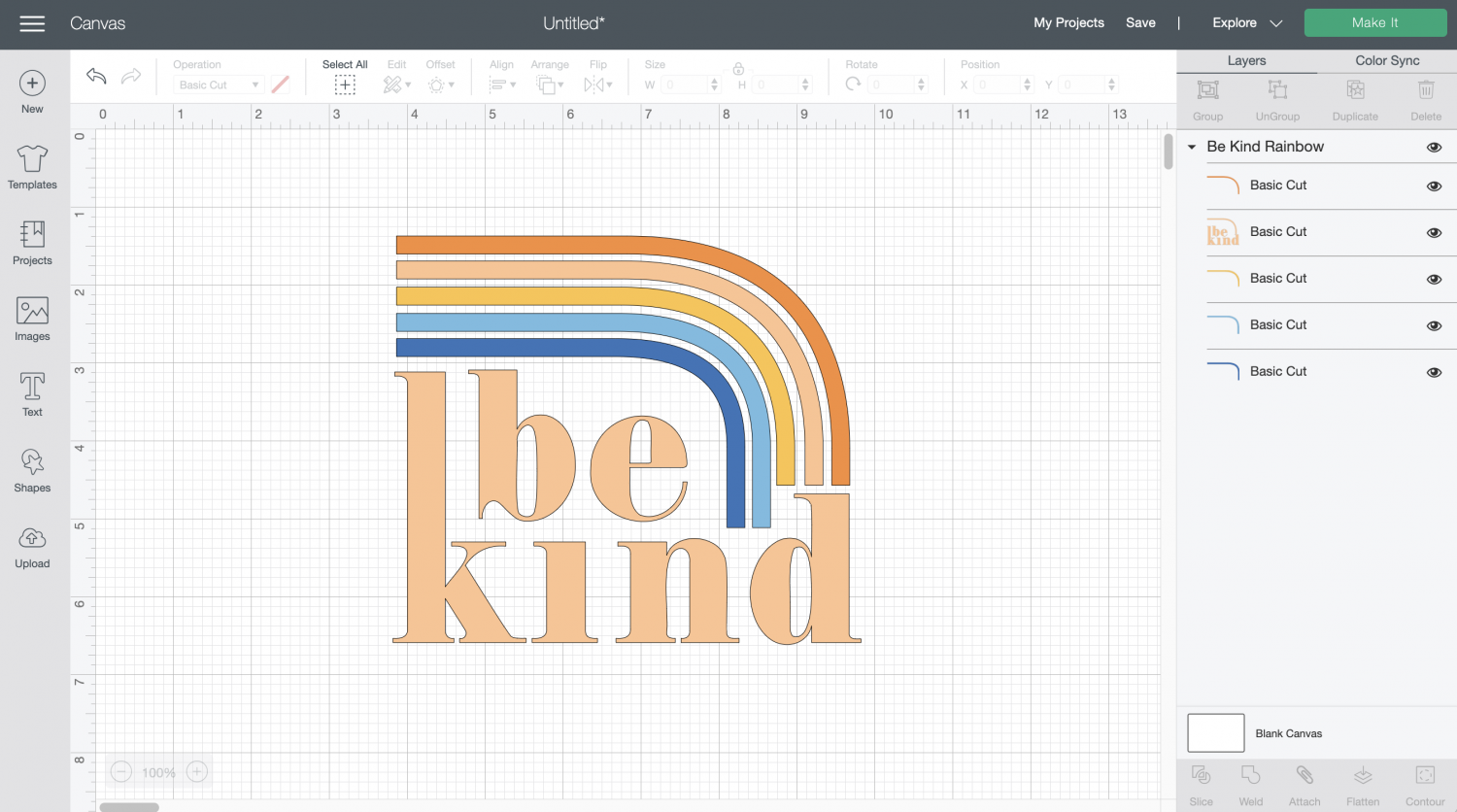This screenshot has width=1457, height=812.
Task: Open the Explore machine dropdown
Action: (x=1248, y=23)
